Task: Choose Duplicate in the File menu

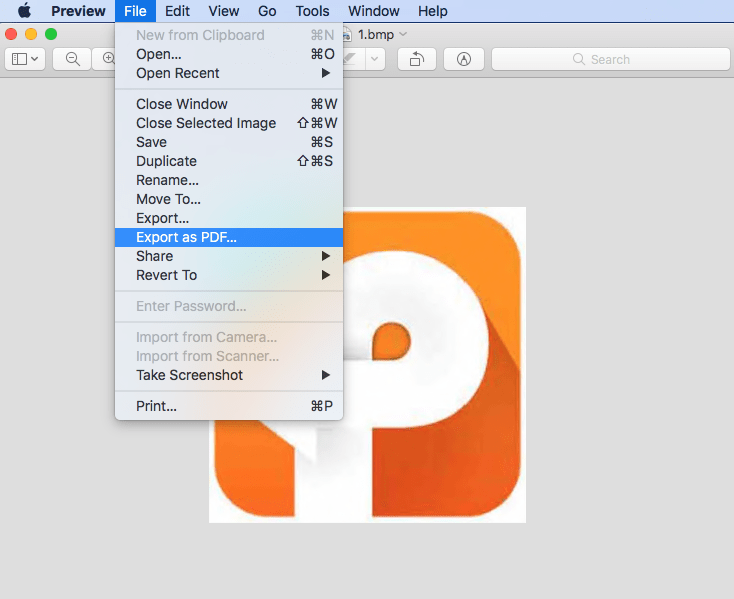Action: [x=229, y=161]
